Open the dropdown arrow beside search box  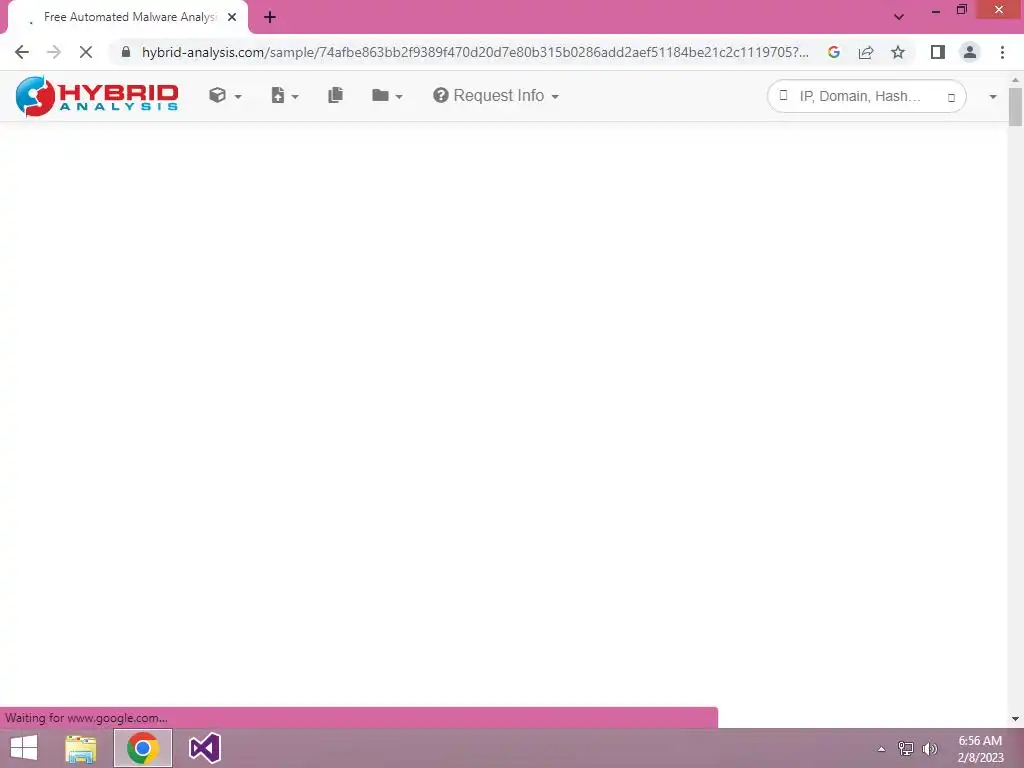point(993,97)
